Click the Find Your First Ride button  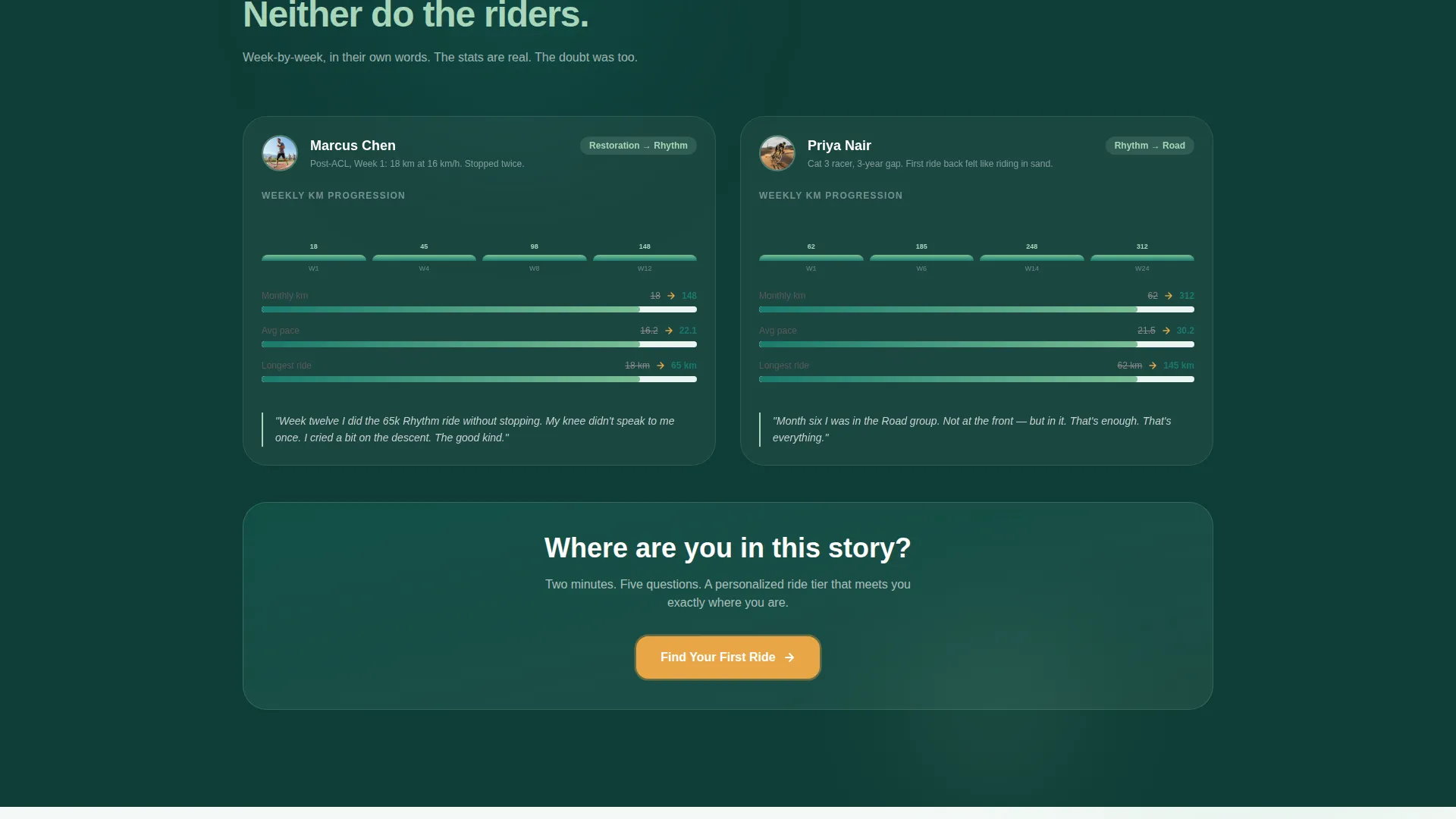tap(728, 657)
